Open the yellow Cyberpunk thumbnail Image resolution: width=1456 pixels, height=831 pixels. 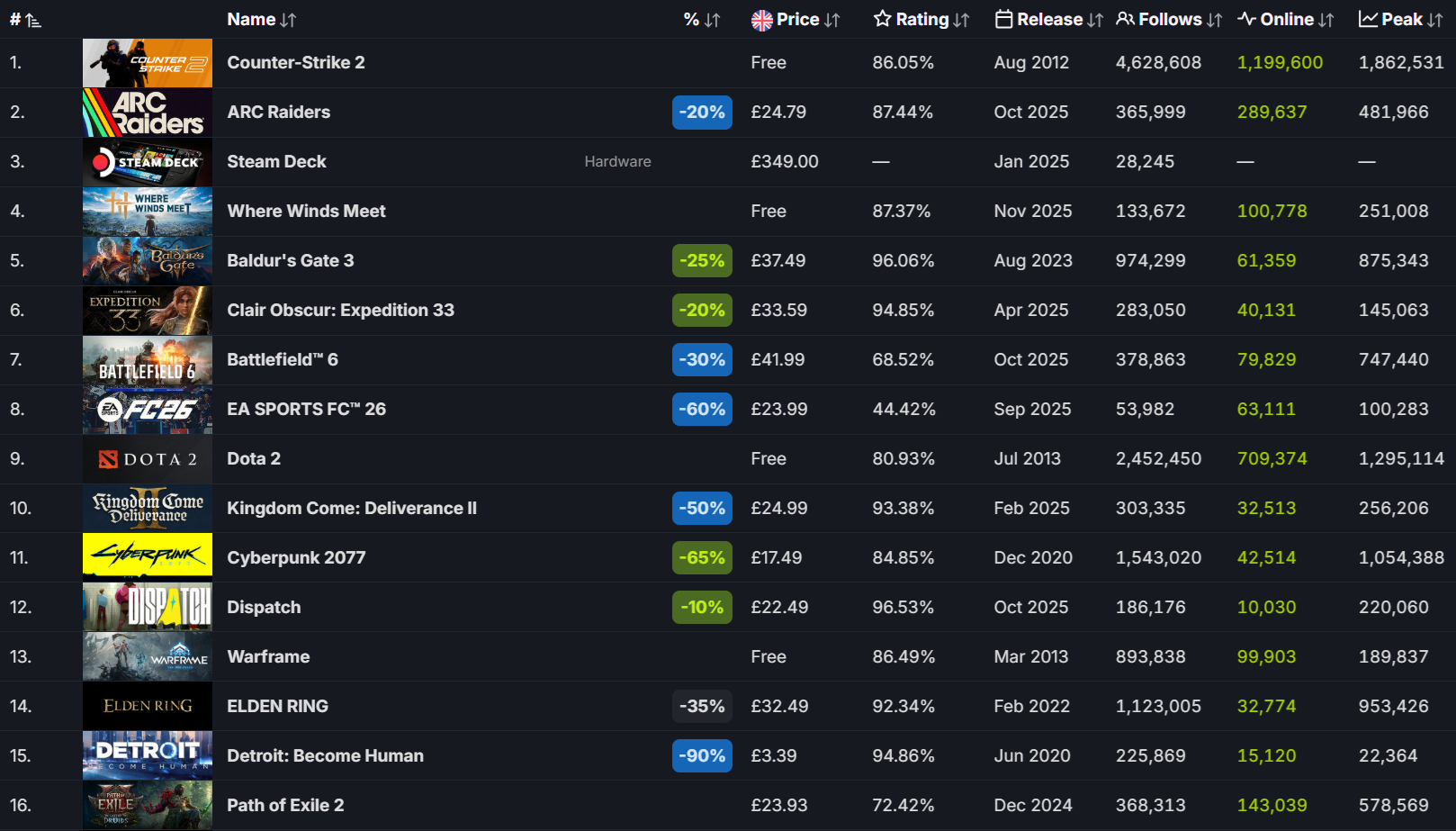coord(148,558)
